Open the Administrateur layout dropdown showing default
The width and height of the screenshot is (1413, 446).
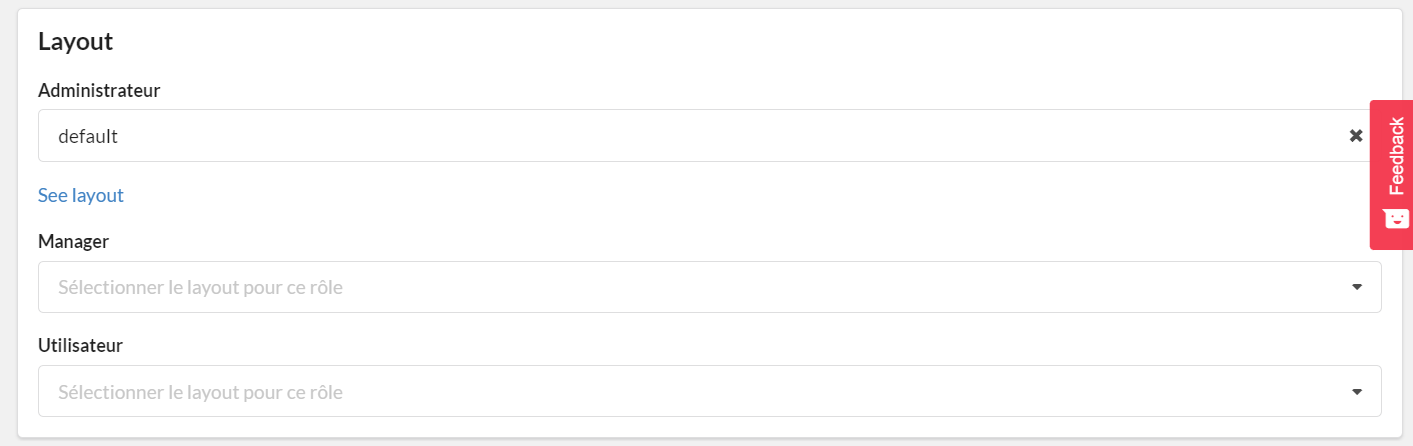point(710,135)
